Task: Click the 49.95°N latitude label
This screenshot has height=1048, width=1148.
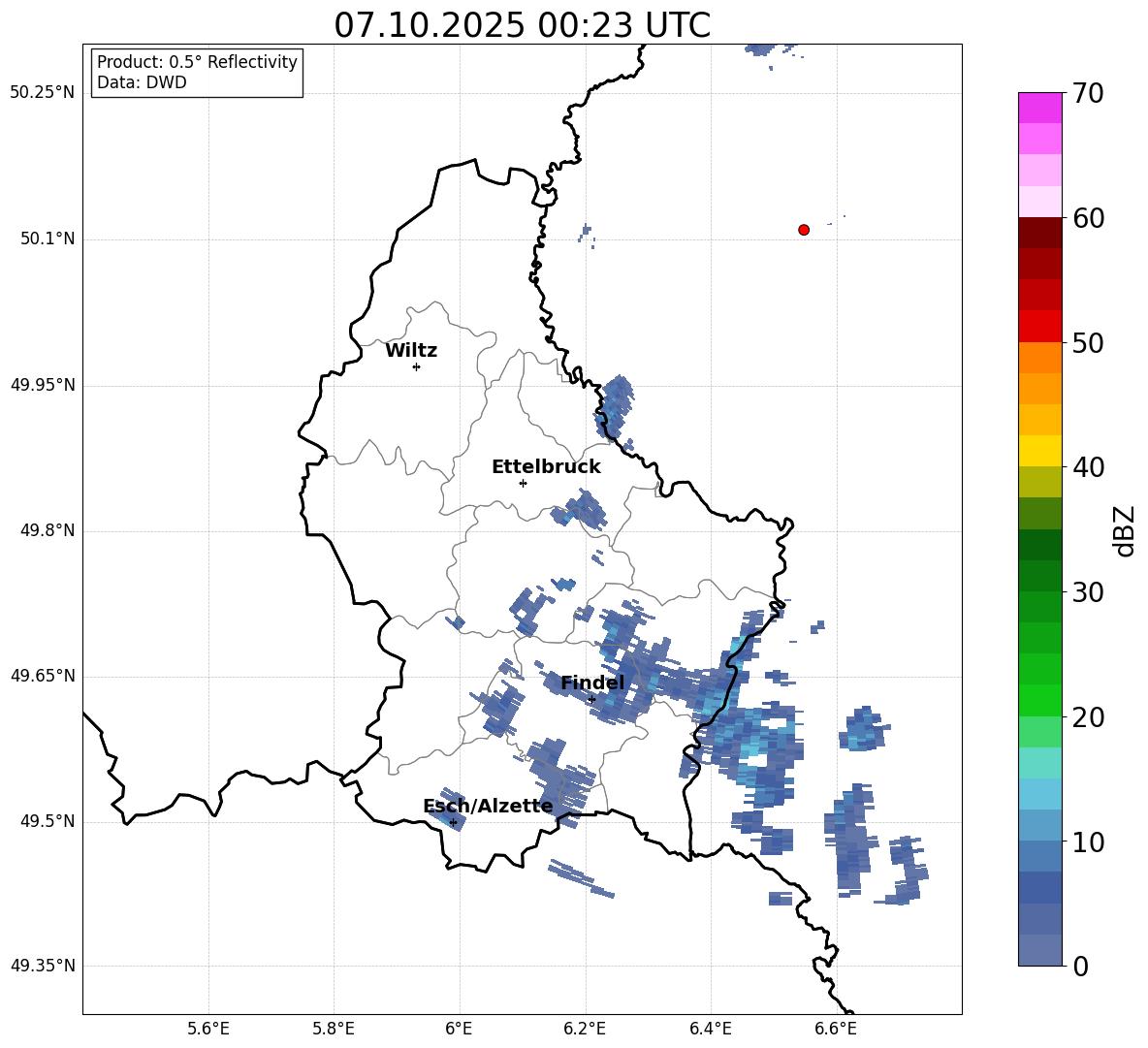Action: point(42,385)
